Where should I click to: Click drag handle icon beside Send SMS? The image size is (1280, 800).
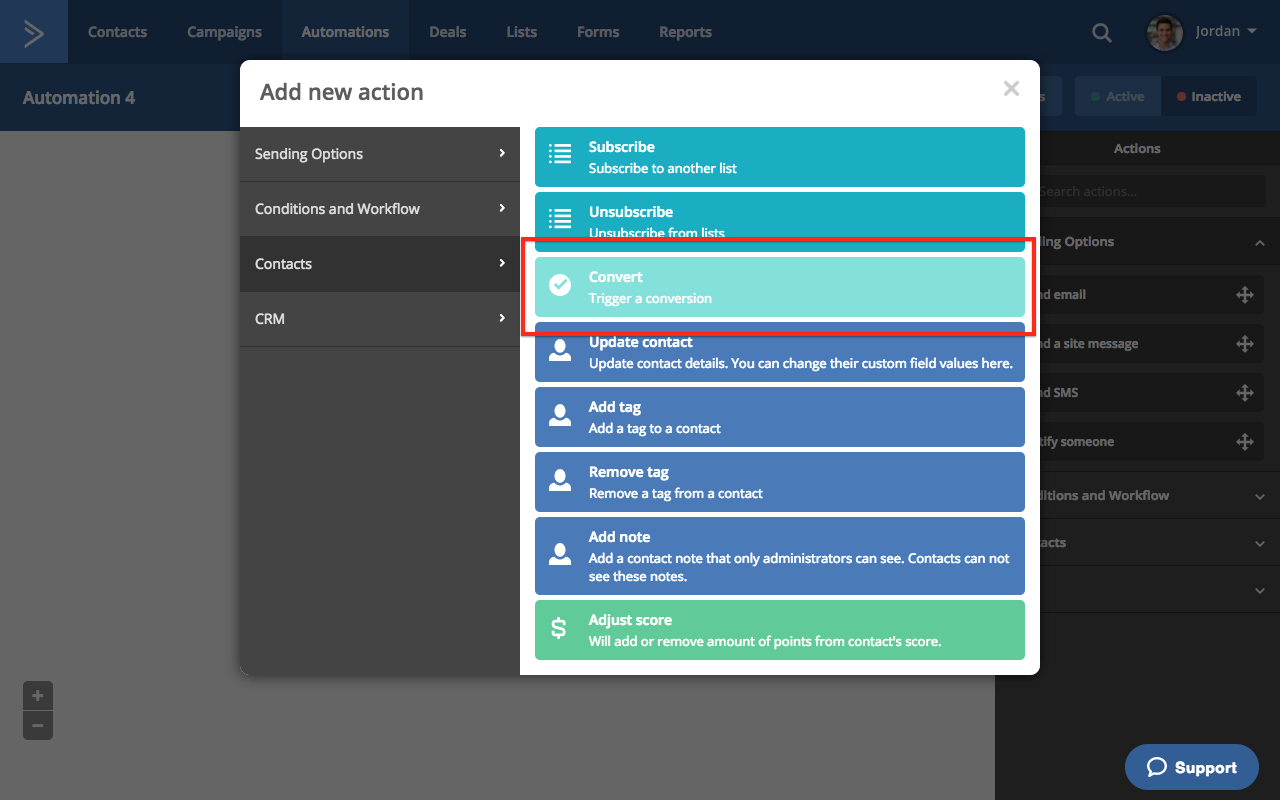(x=1244, y=393)
